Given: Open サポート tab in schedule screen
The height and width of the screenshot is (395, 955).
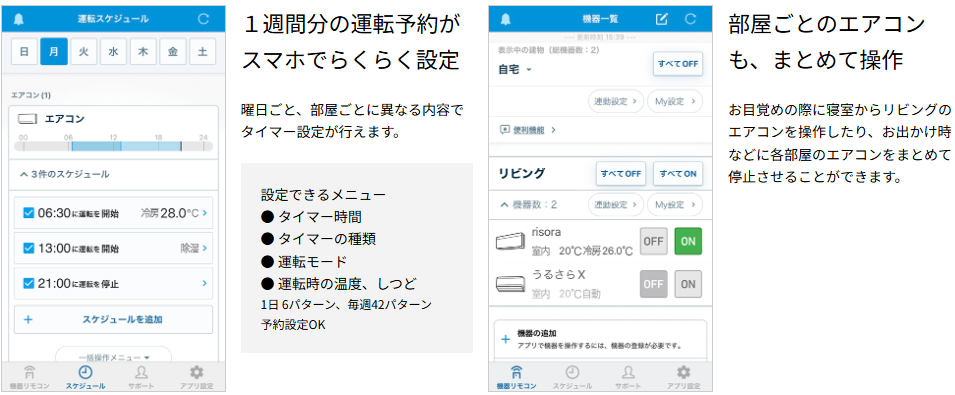Looking at the screenshot, I should coord(141,377).
